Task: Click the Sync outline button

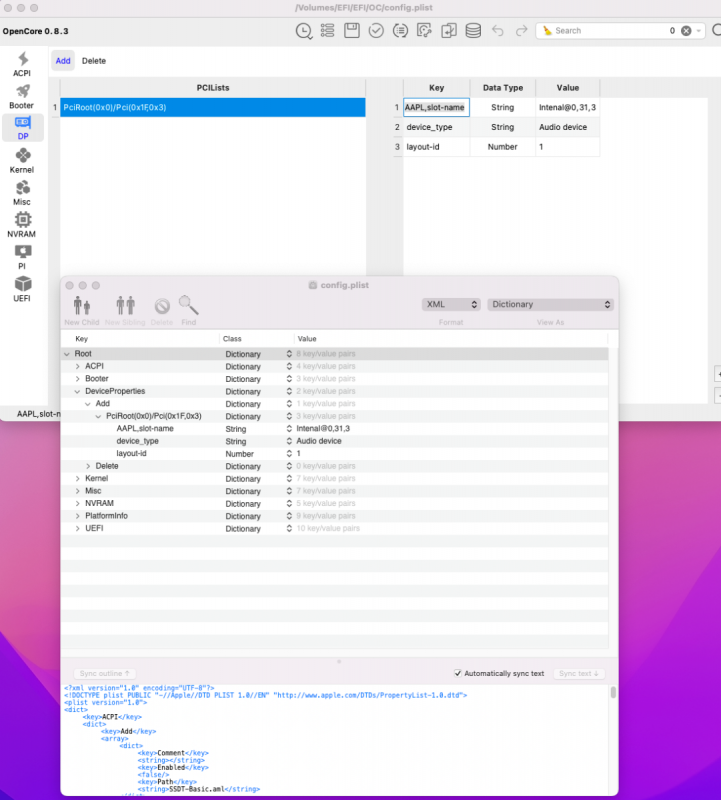Action: [x=105, y=673]
